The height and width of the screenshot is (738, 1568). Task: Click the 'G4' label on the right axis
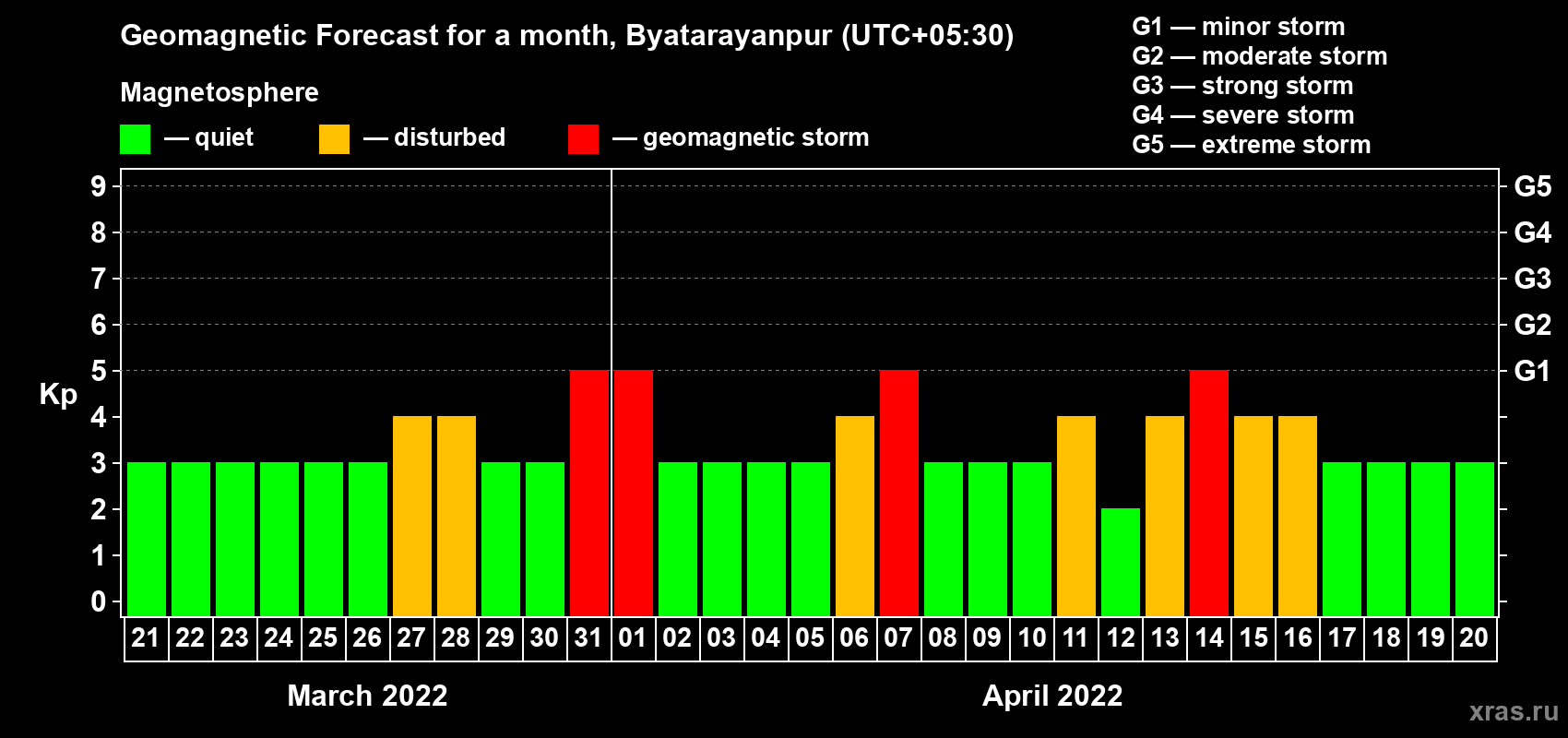point(1532,232)
